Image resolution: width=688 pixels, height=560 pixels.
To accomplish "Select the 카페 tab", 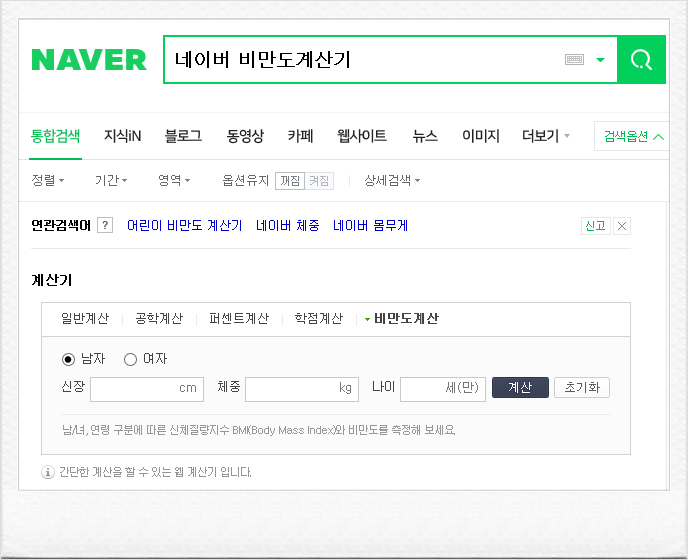I will pyautogui.click(x=301, y=136).
